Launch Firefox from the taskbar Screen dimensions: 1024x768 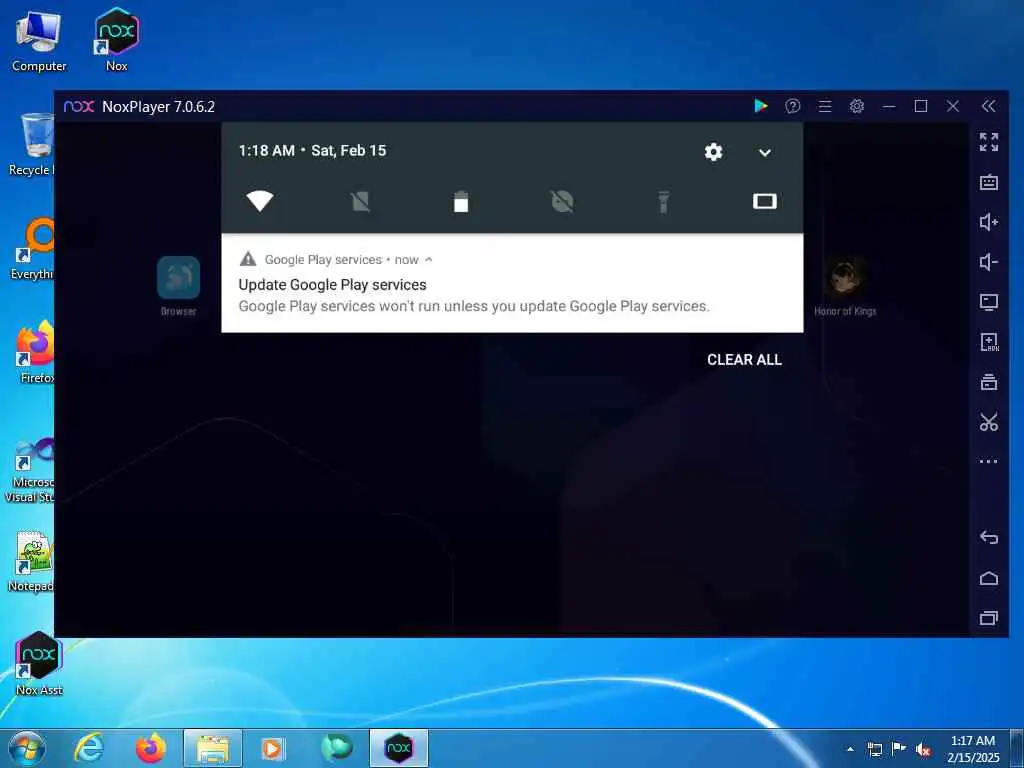click(x=151, y=748)
